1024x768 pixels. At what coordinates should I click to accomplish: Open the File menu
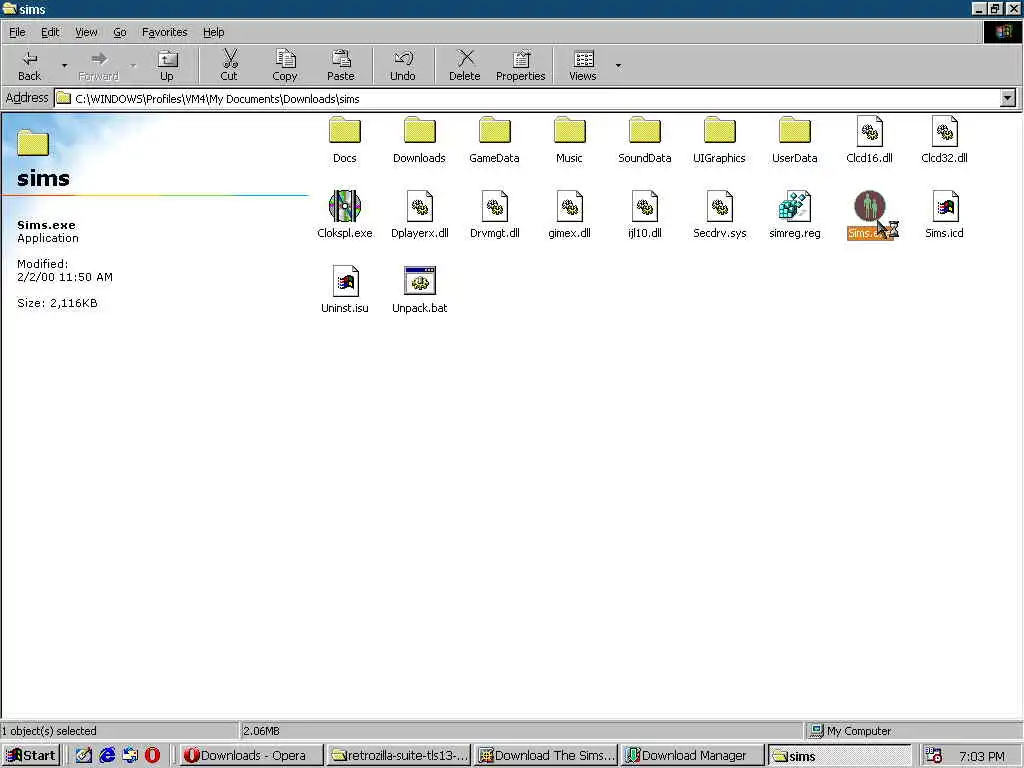click(17, 32)
